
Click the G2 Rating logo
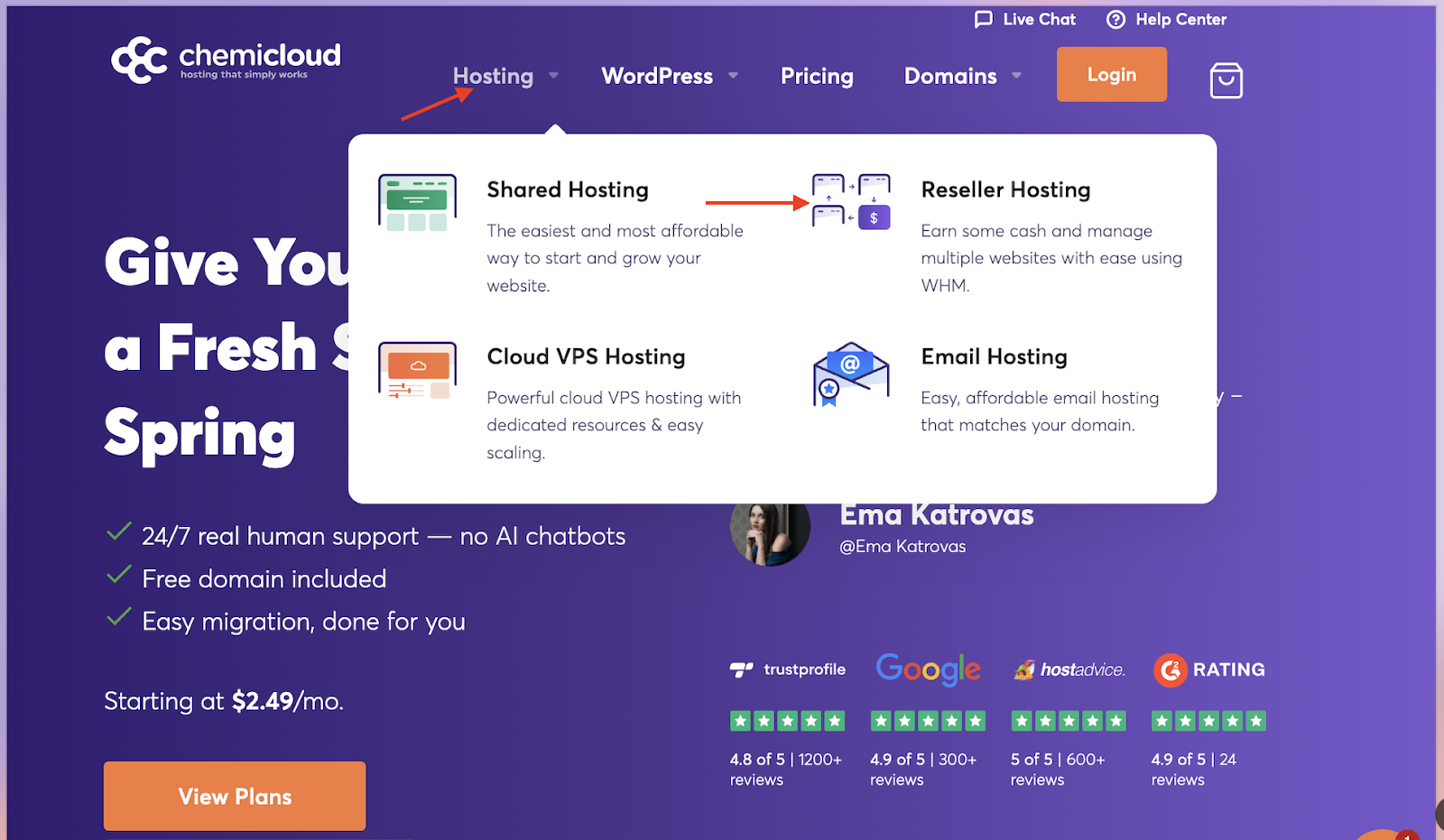coord(1209,670)
